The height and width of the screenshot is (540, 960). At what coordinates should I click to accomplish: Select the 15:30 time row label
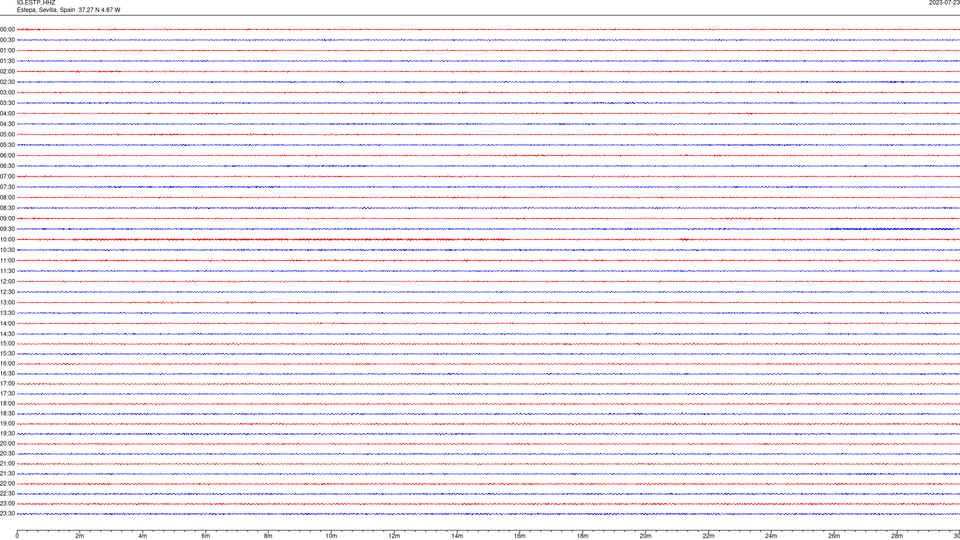point(7,354)
